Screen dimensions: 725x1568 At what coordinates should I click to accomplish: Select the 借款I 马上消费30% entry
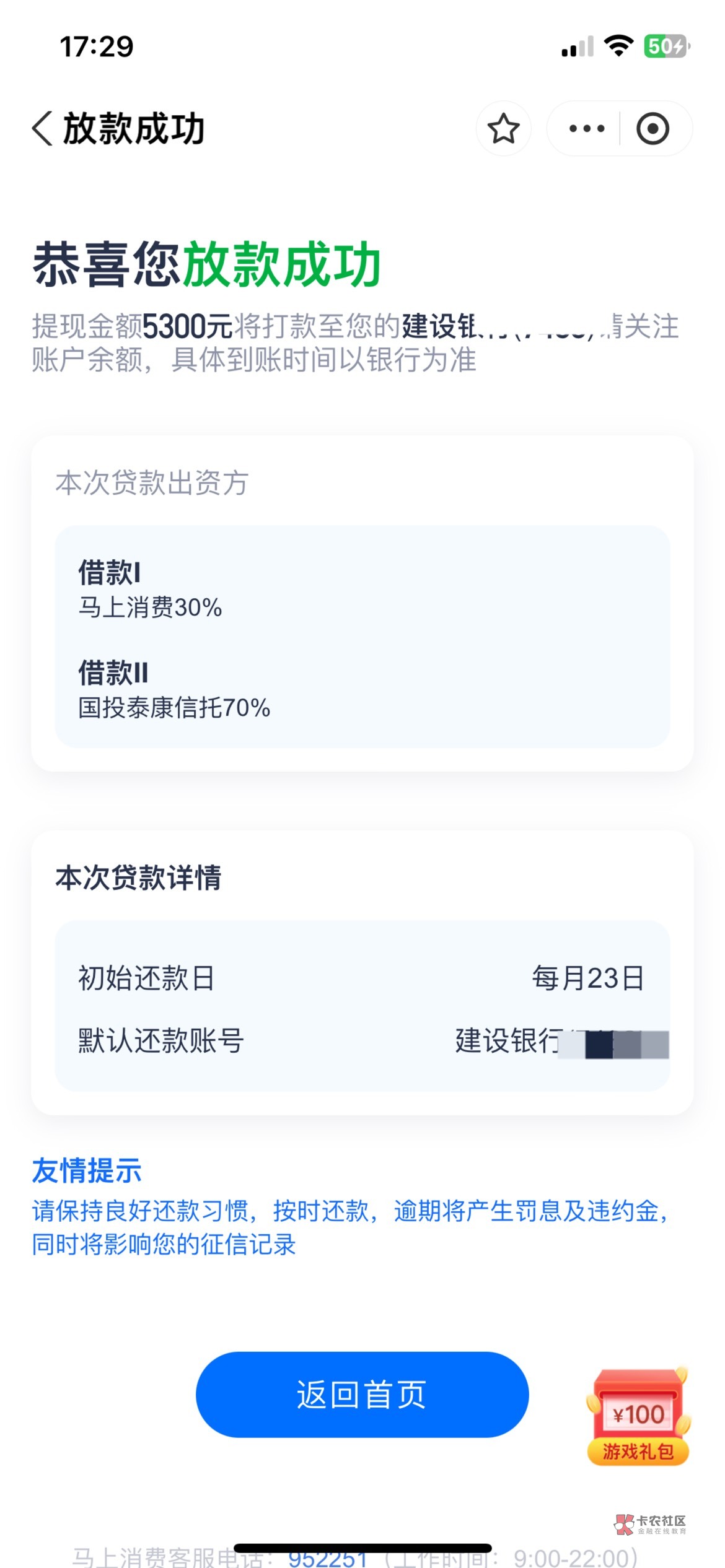click(150, 589)
